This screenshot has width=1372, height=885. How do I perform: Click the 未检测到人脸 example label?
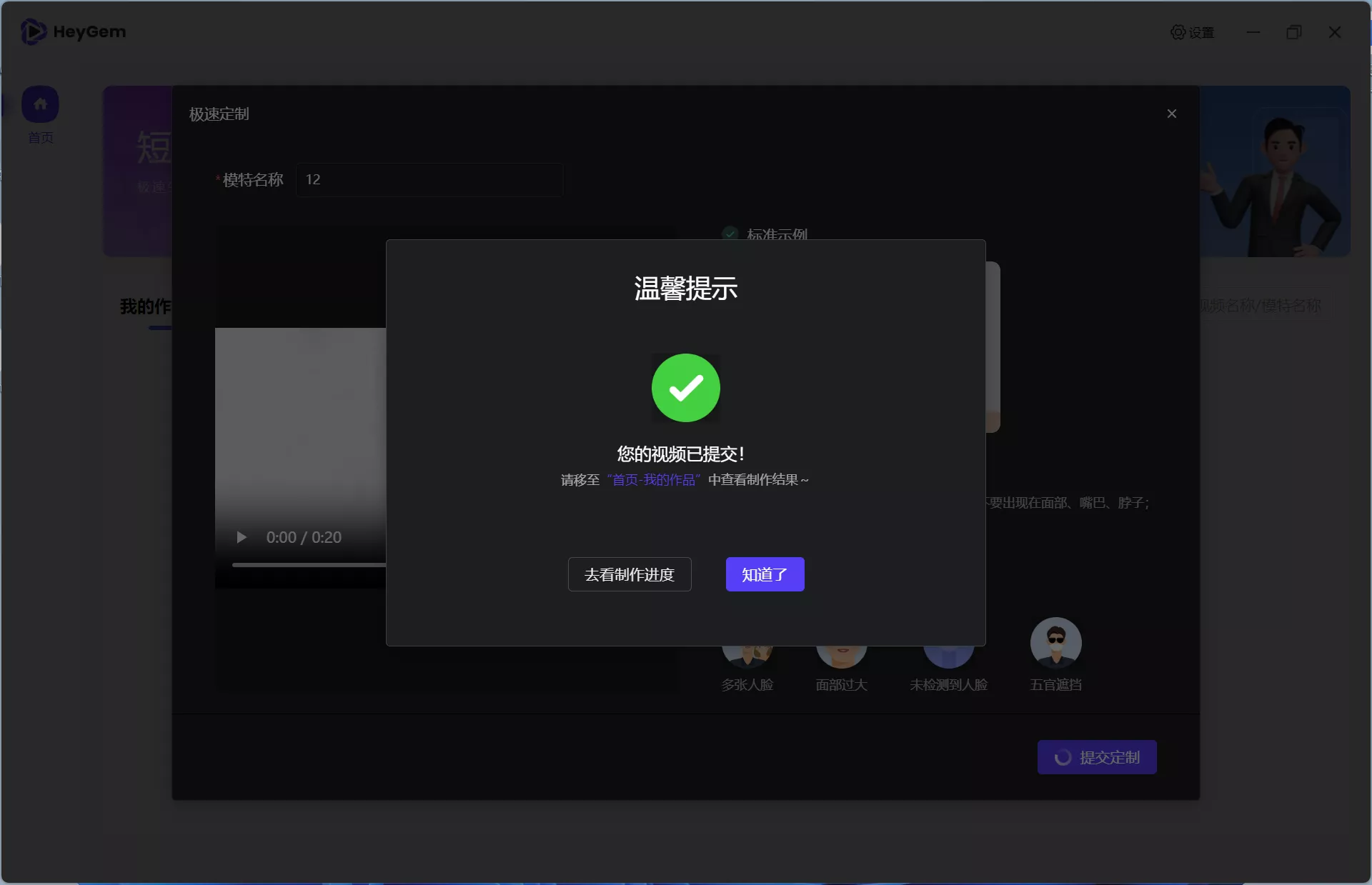tap(948, 685)
